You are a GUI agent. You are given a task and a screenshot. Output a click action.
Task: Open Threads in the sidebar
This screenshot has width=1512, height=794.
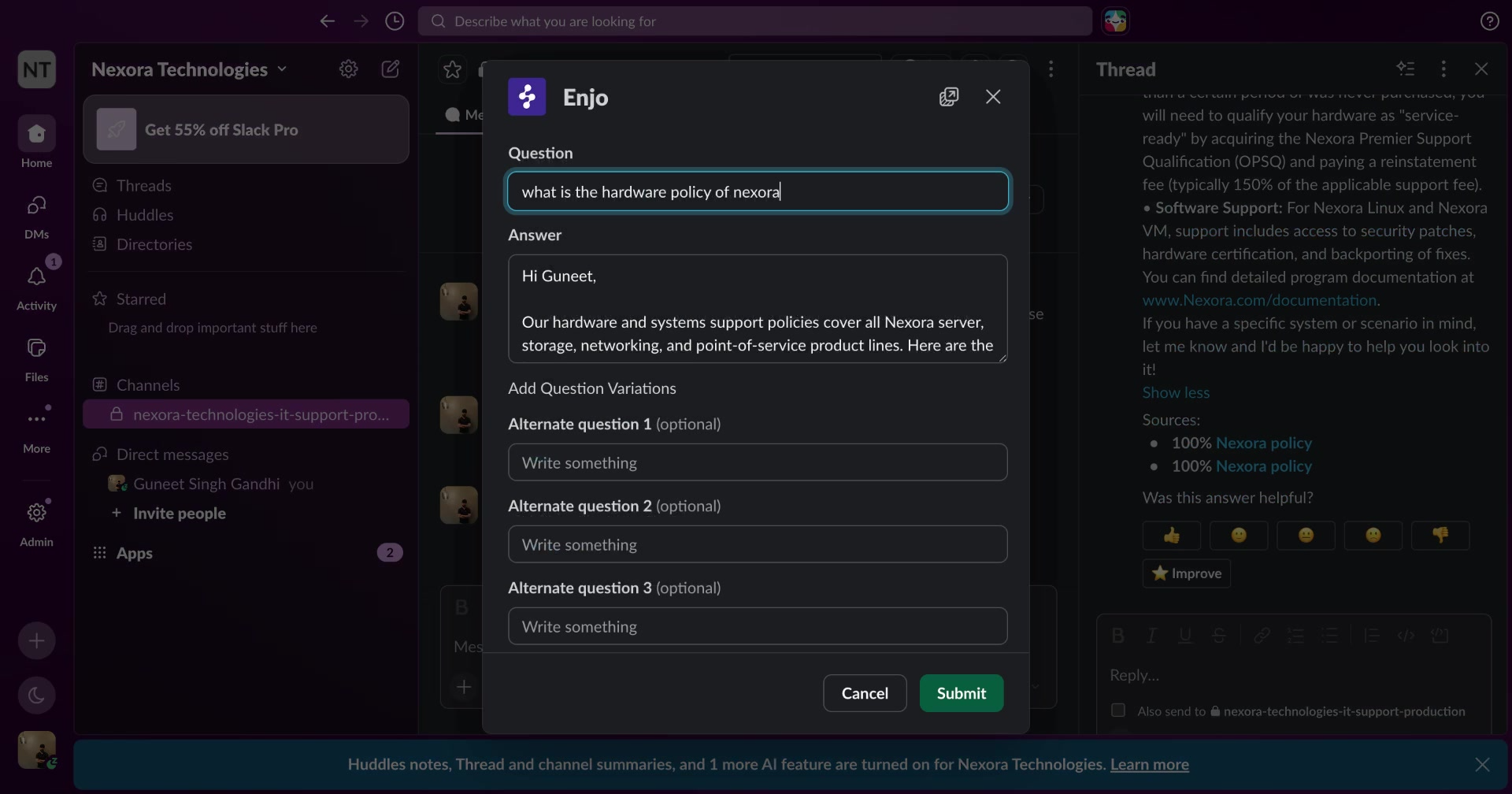pyautogui.click(x=144, y=185)
